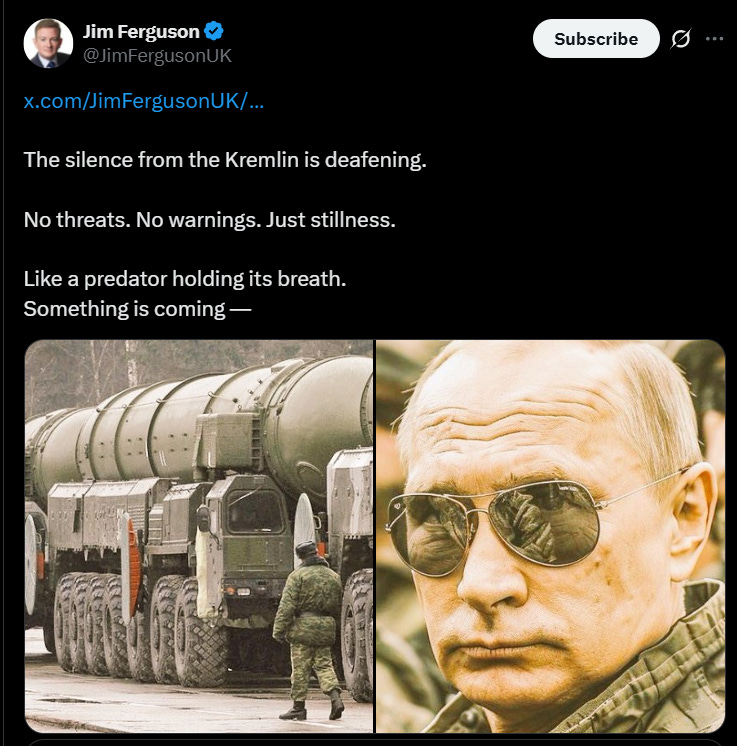Click the walking soldier in left photo

point(309,630)
